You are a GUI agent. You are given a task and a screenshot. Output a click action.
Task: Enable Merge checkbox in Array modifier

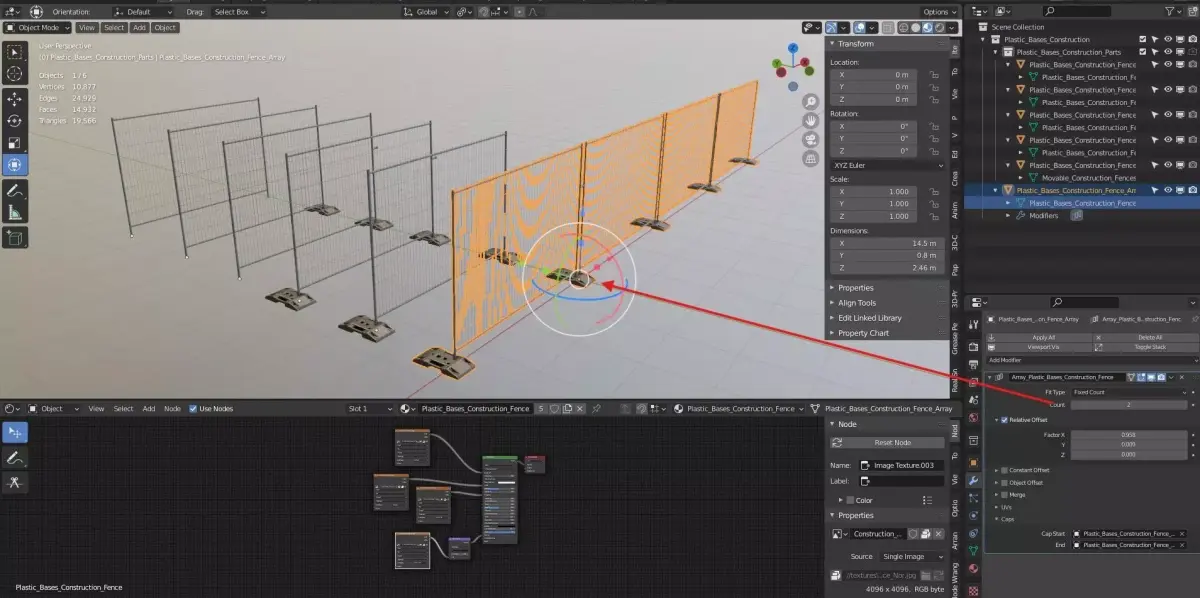click(x=1004, y=495)
